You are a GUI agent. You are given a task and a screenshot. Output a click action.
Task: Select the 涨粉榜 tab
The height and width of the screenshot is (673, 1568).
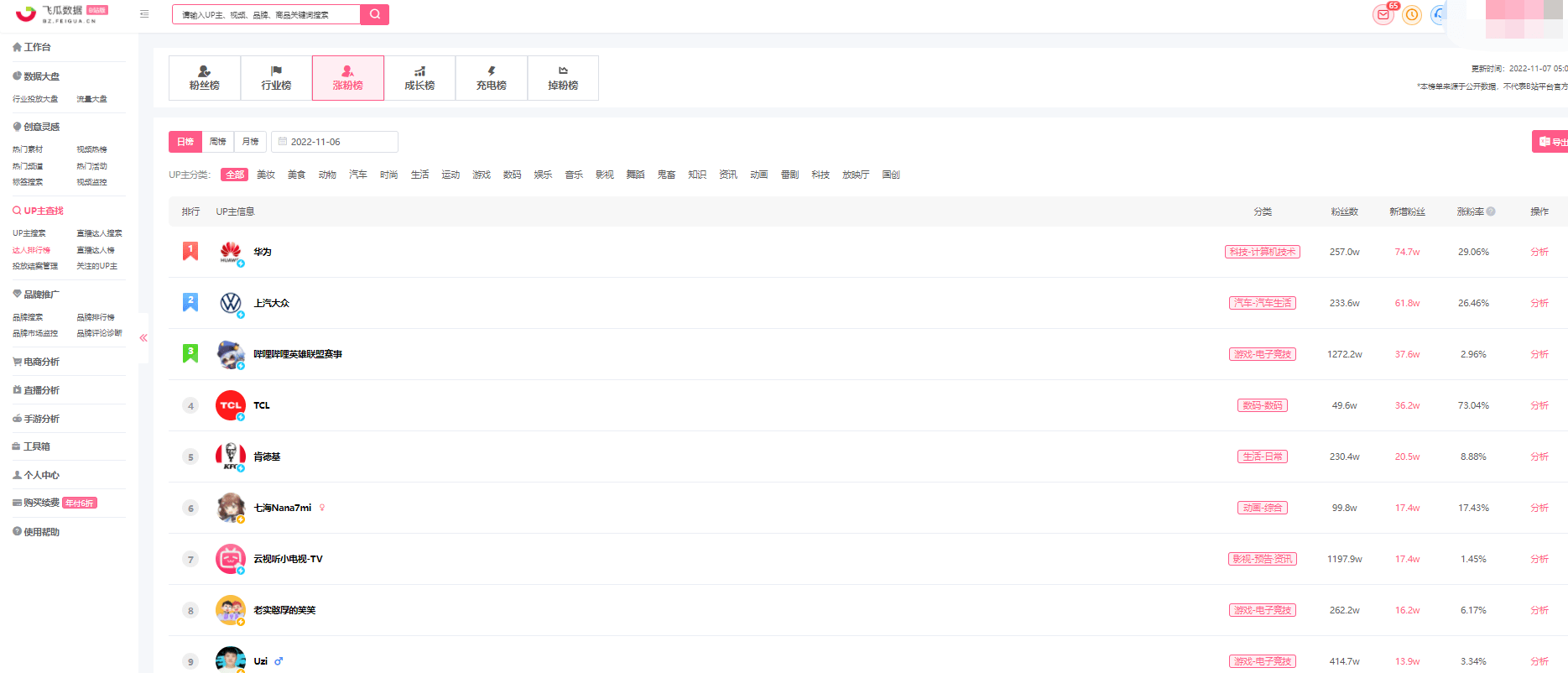pyautogui.click(x=348, y=78)
